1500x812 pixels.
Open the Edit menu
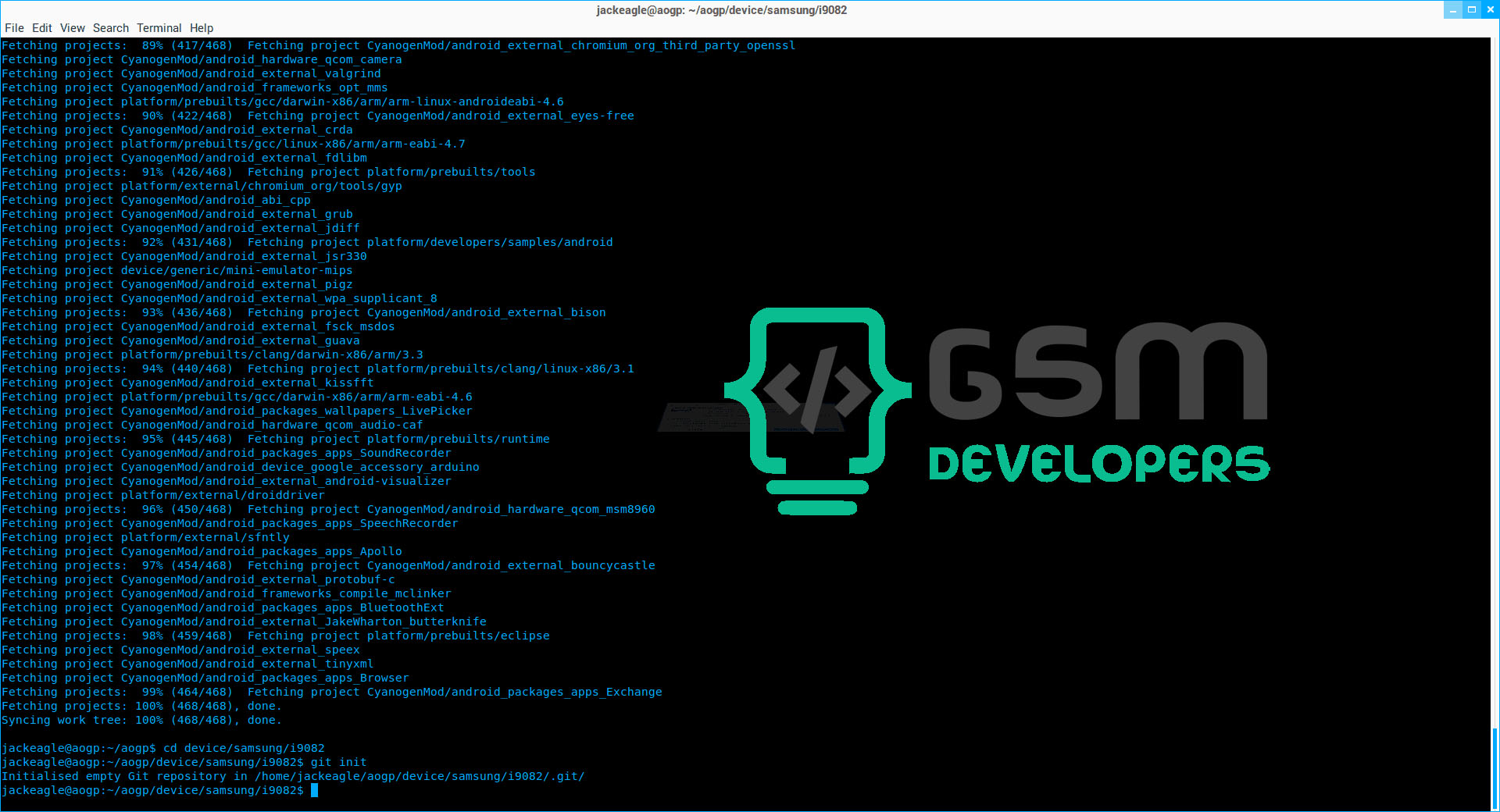click(x=42, y=28)
